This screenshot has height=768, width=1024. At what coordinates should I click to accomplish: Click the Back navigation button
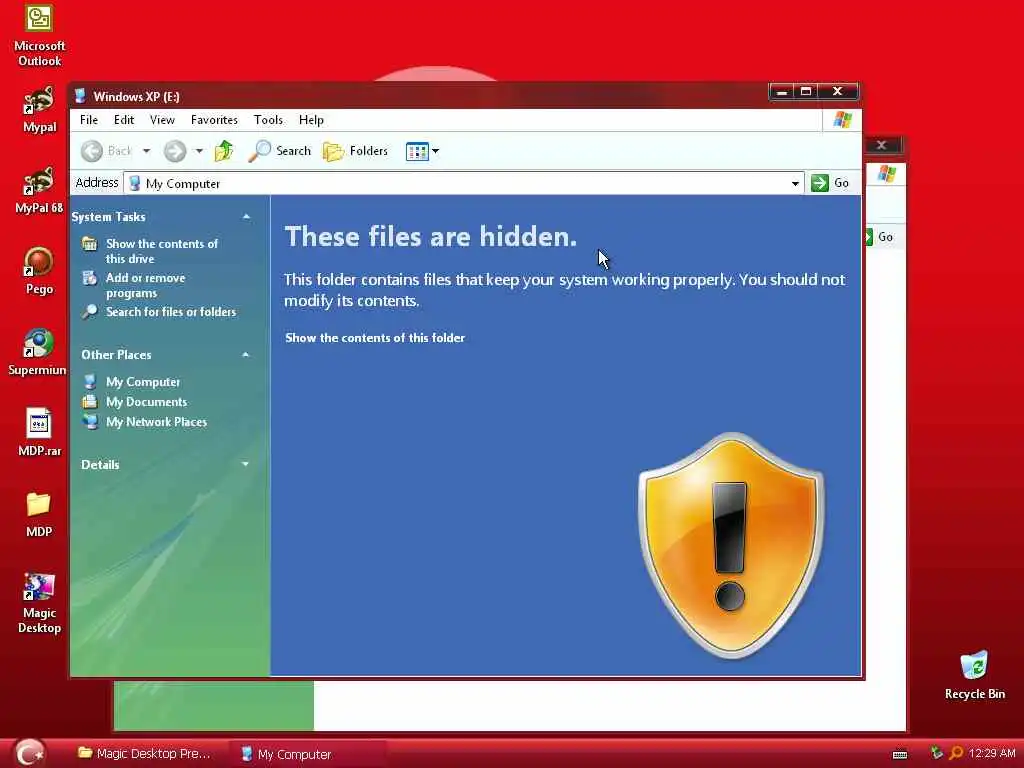pos(106,151)
